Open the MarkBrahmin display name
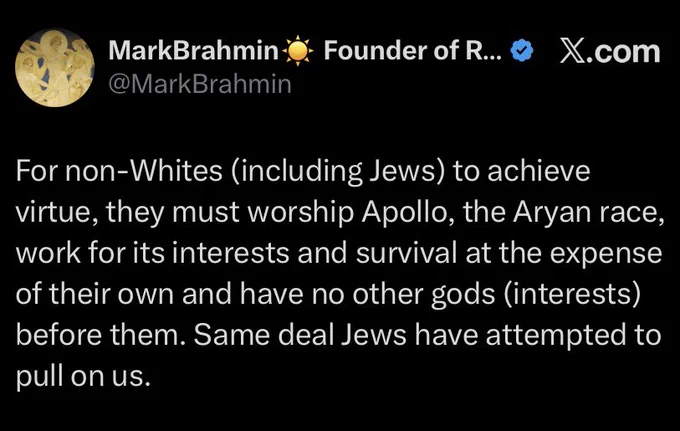Viewport: 680px width, 431px height. (193, 50)
